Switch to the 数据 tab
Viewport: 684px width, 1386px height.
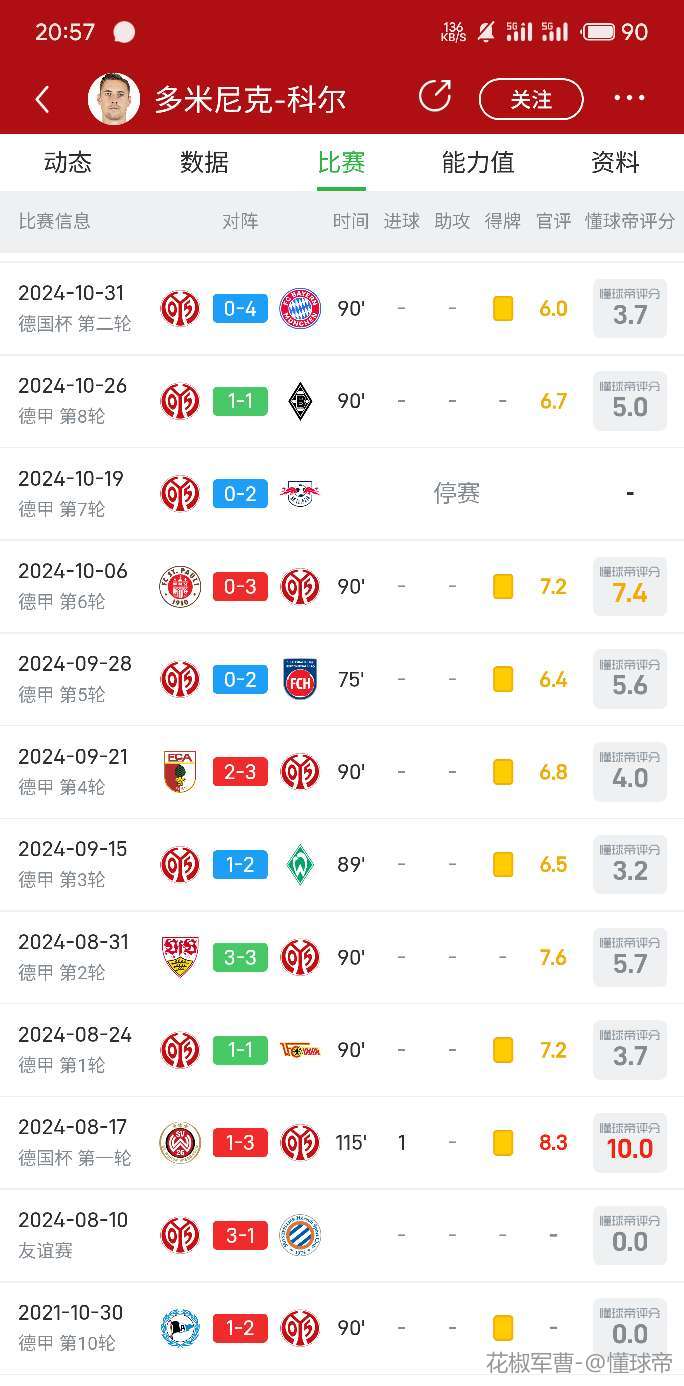click(205, 162)
